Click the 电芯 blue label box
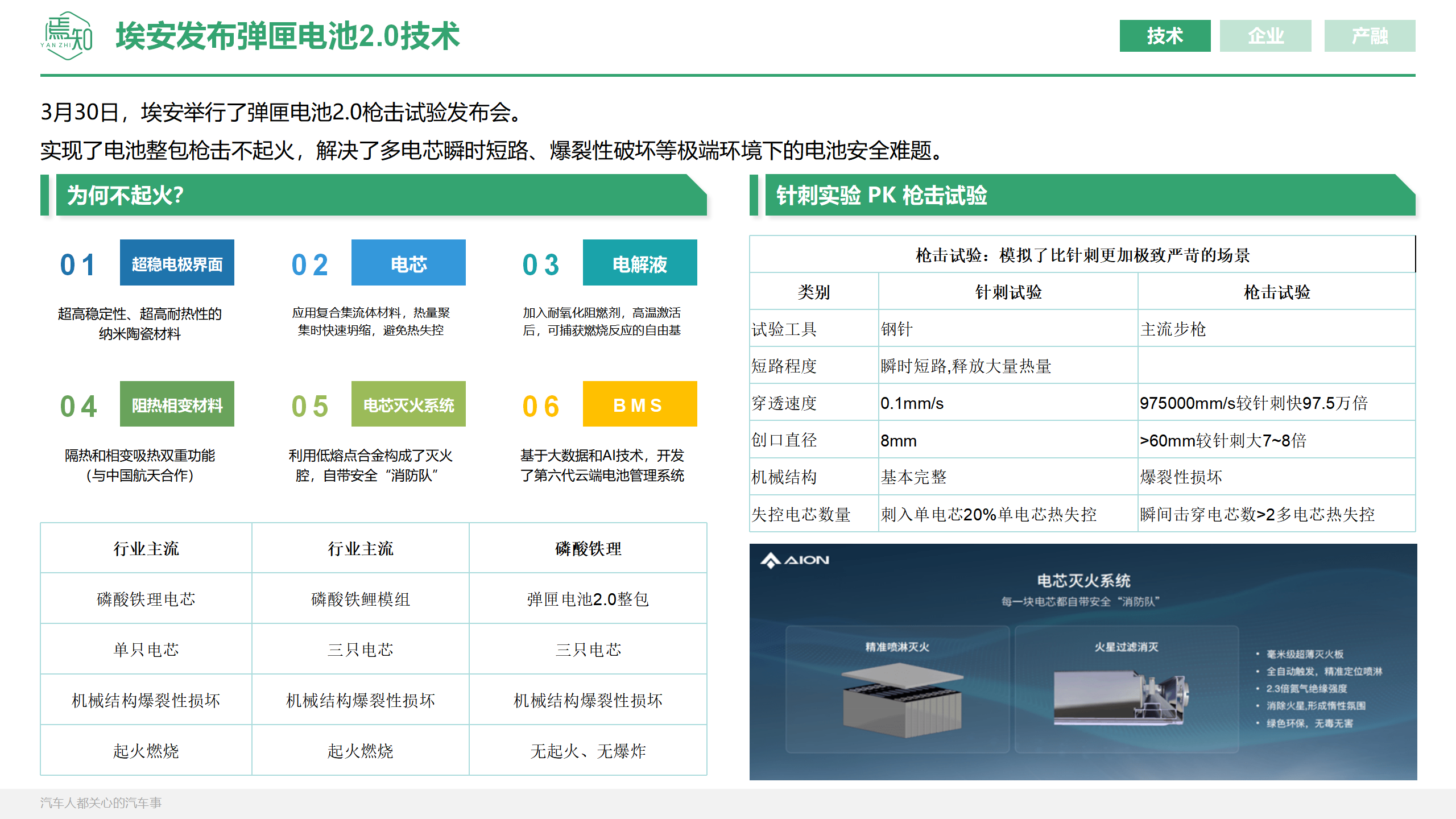This screenshot has height=819, width=1456. [x=408, y=262]
